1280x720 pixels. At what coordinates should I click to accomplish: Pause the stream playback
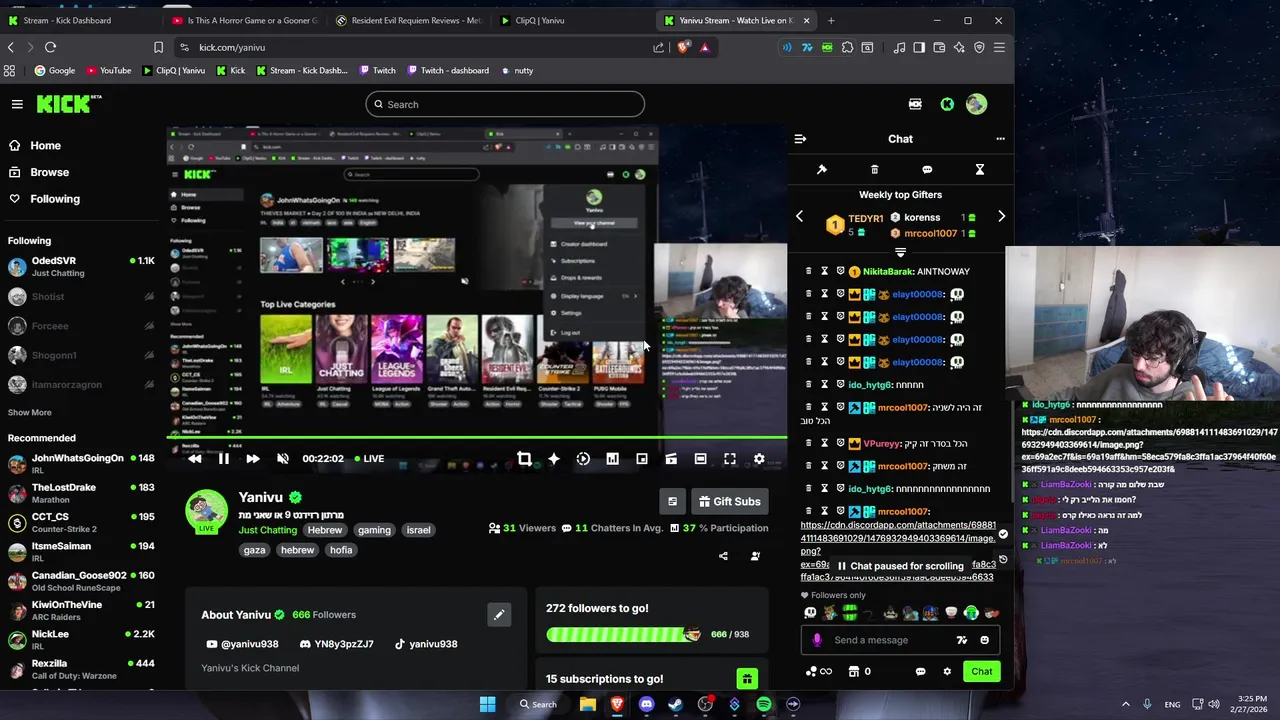point(224,459)
